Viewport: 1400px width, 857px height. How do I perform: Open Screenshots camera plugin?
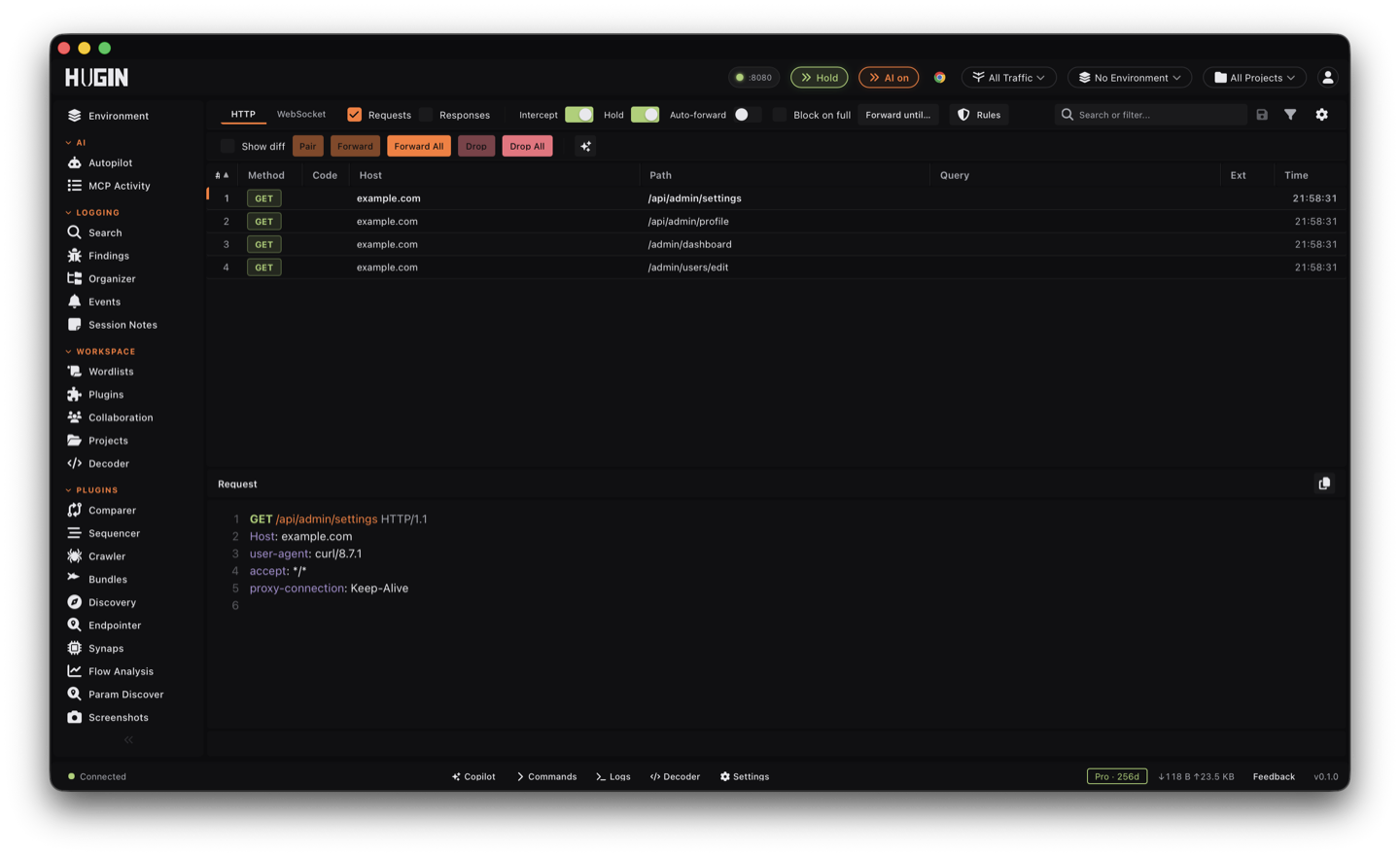[108, 717]
